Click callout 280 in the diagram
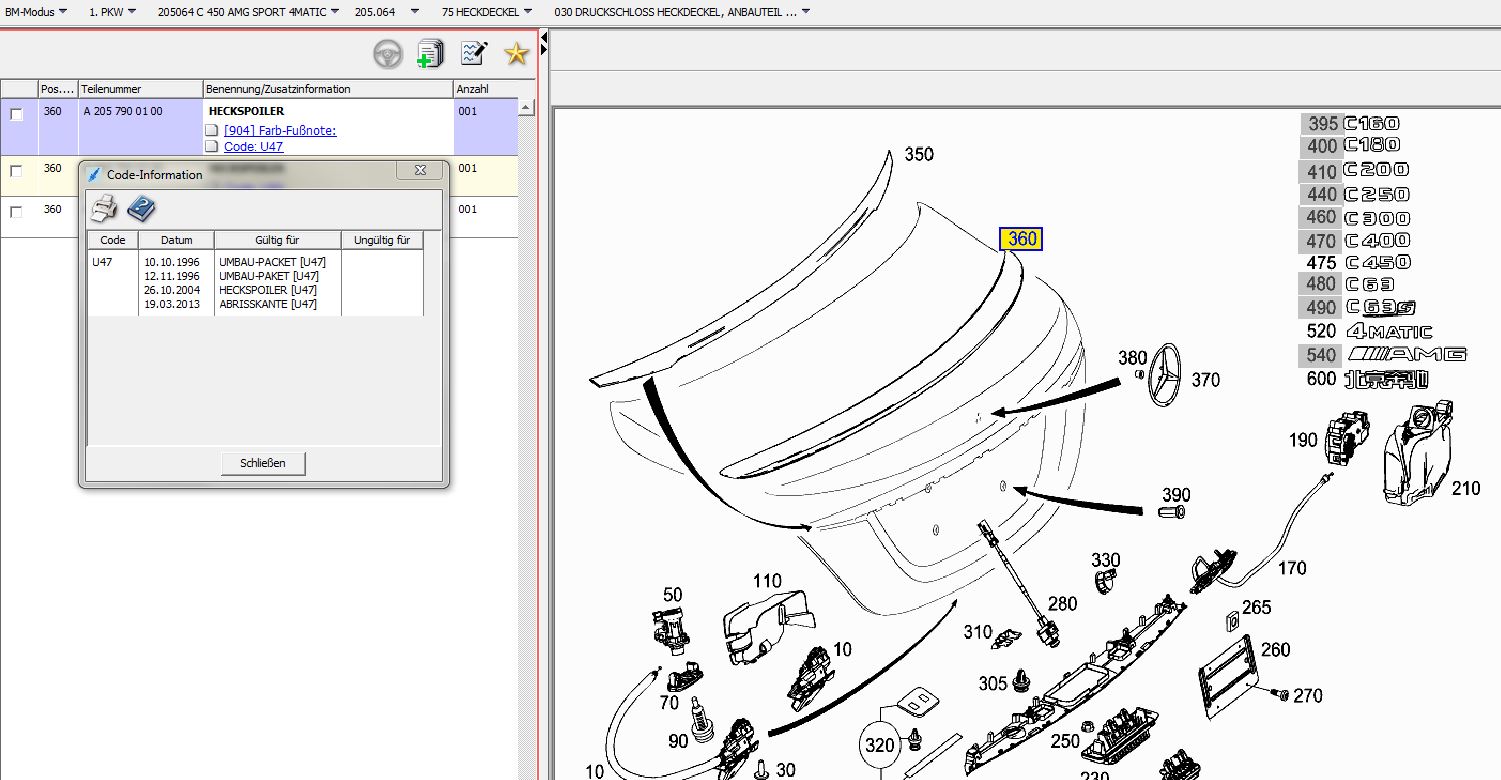1501x780 pixels. 1062,603
